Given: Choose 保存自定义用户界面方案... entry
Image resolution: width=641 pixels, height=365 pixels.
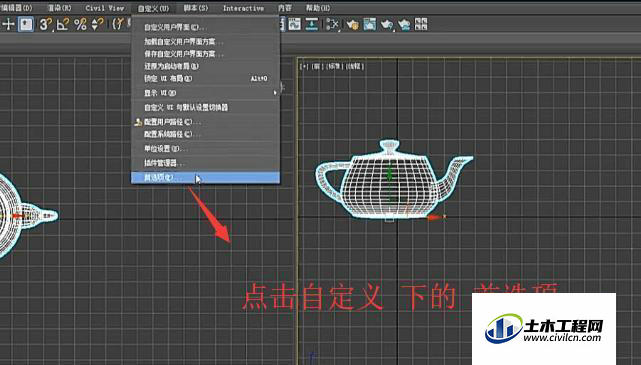Looking at the screenshot, I should (205, 54).
